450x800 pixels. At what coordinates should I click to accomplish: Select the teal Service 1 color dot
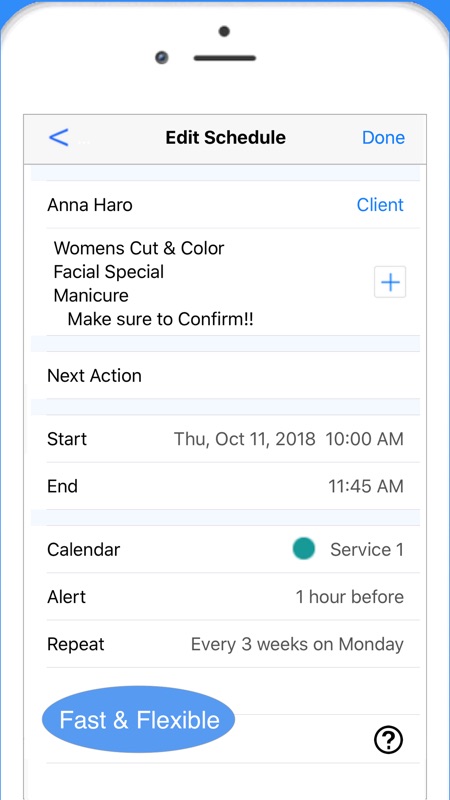(x=304, y=548)
